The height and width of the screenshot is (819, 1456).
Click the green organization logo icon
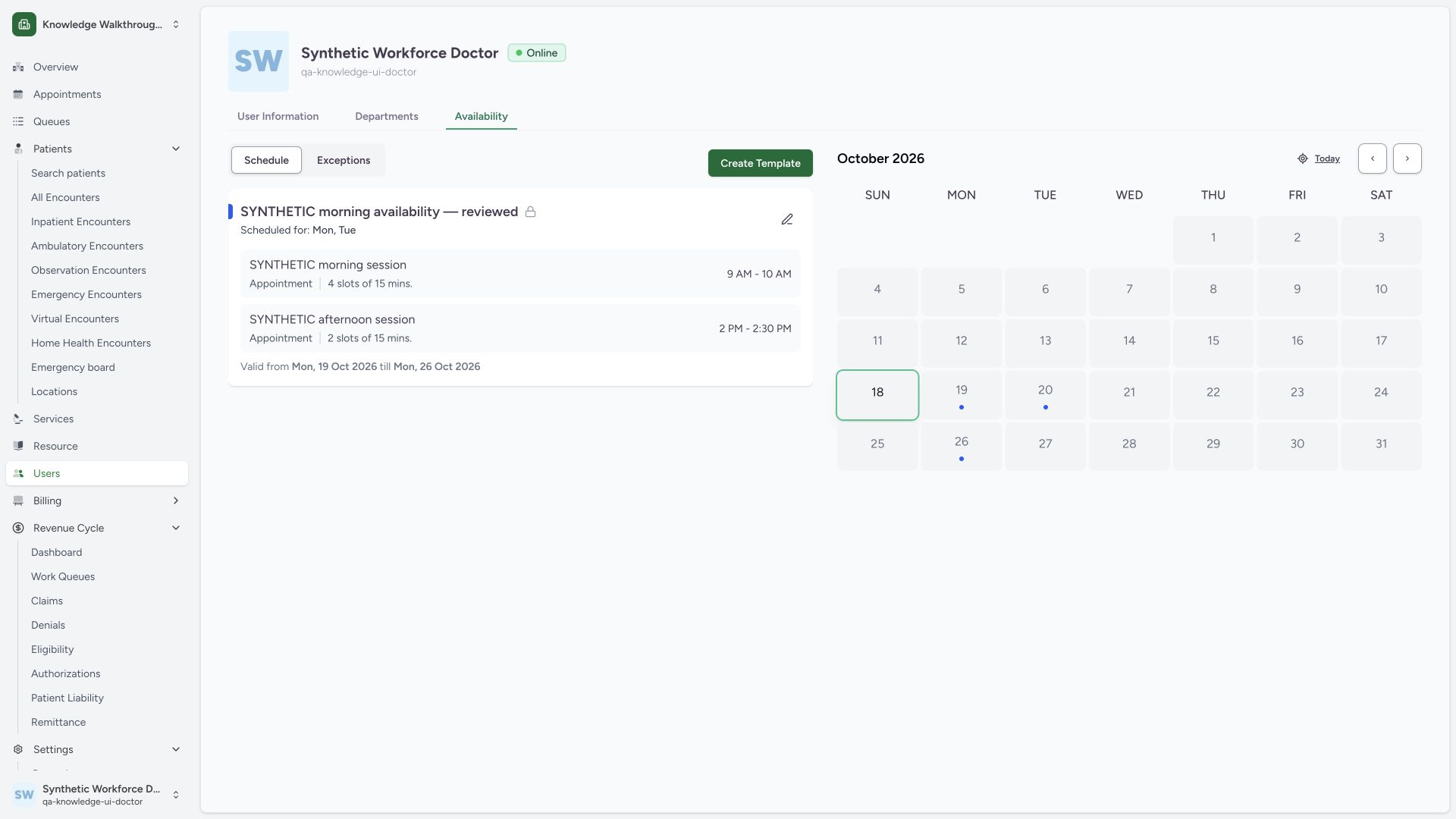pyautogui.click(x=24, y=24)
